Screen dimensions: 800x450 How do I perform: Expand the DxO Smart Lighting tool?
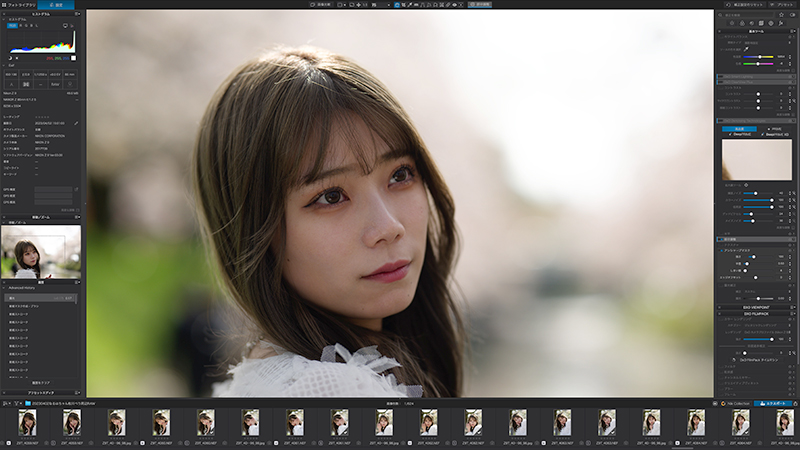[x=756, y=77]
